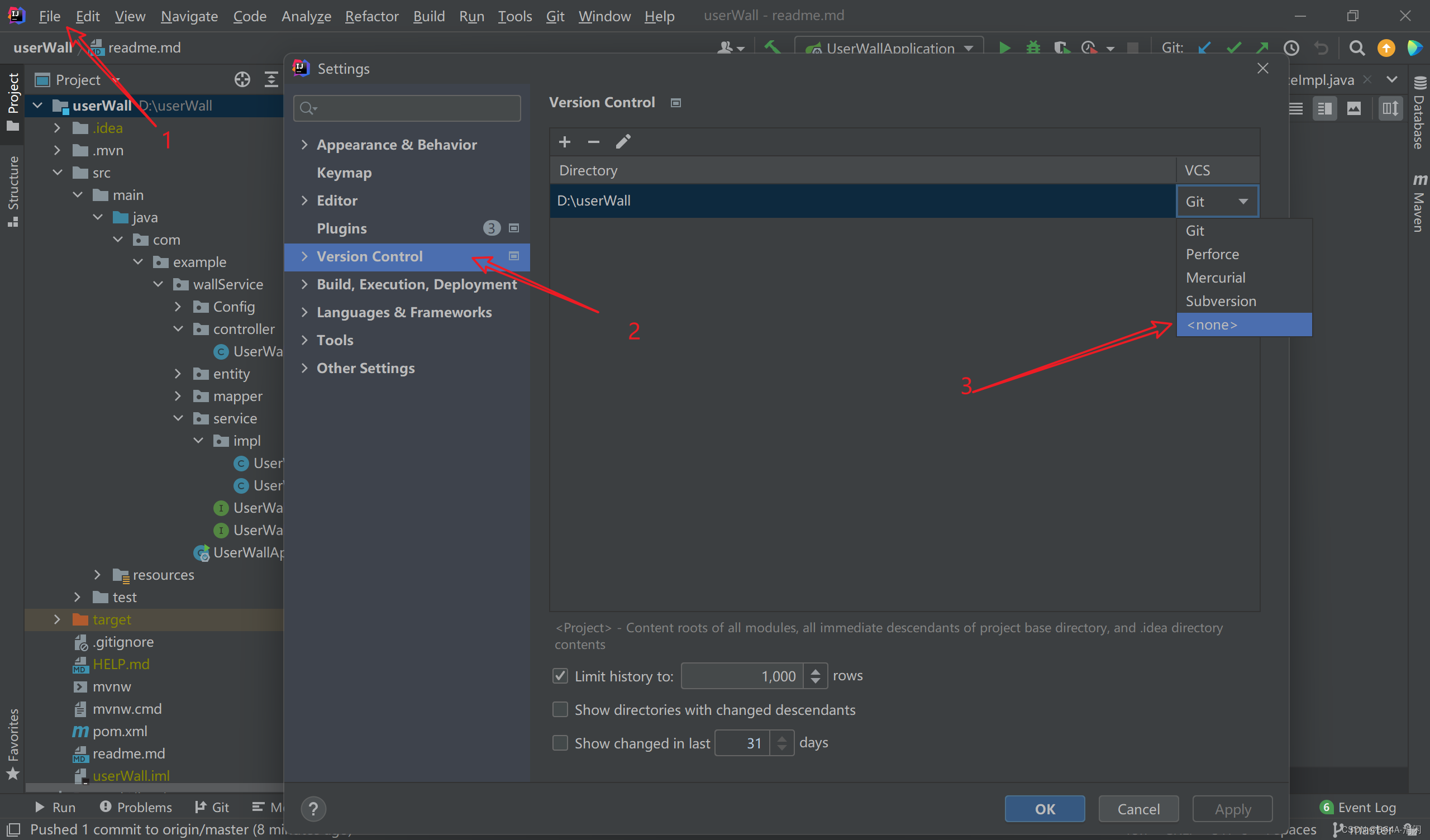Click the green Run application icon
The image size is (1430, 840).
1004,47
